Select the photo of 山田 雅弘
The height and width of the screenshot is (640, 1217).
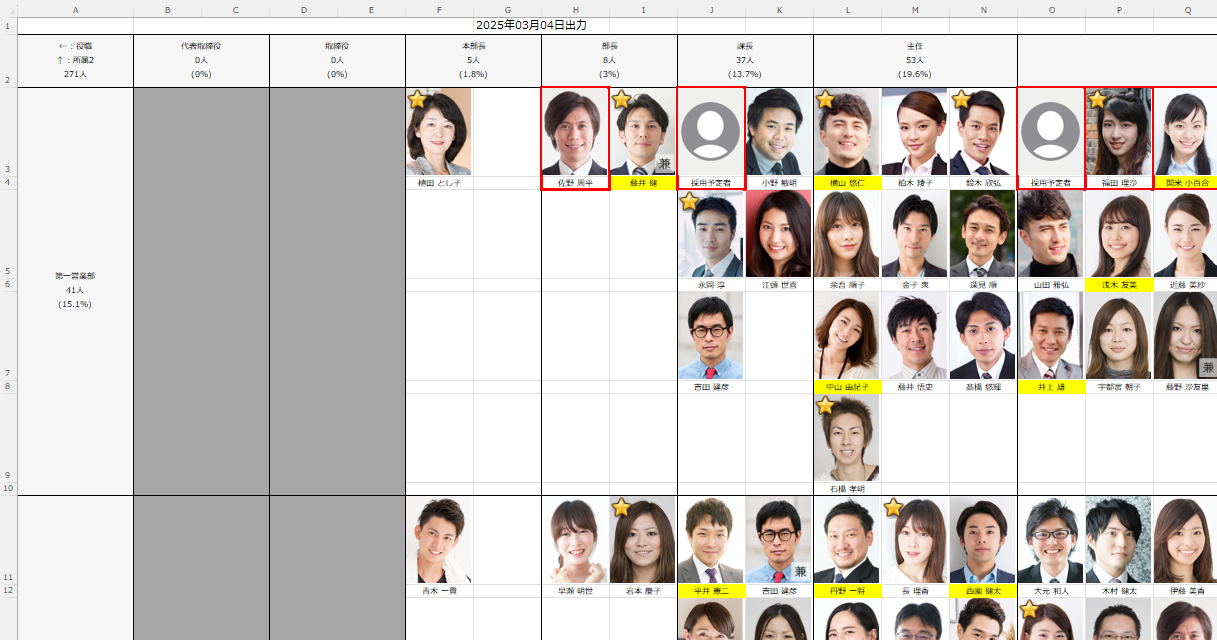(x=1051, y=234)
